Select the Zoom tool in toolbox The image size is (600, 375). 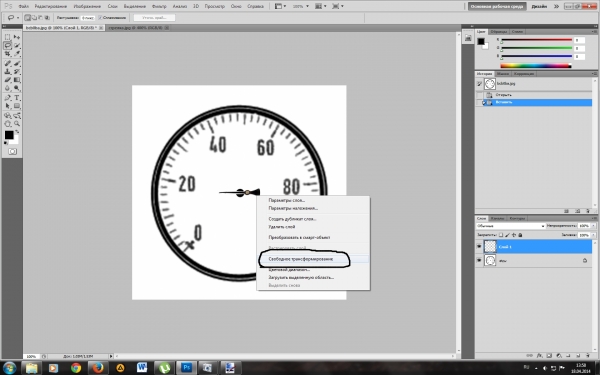click(17, 124)
